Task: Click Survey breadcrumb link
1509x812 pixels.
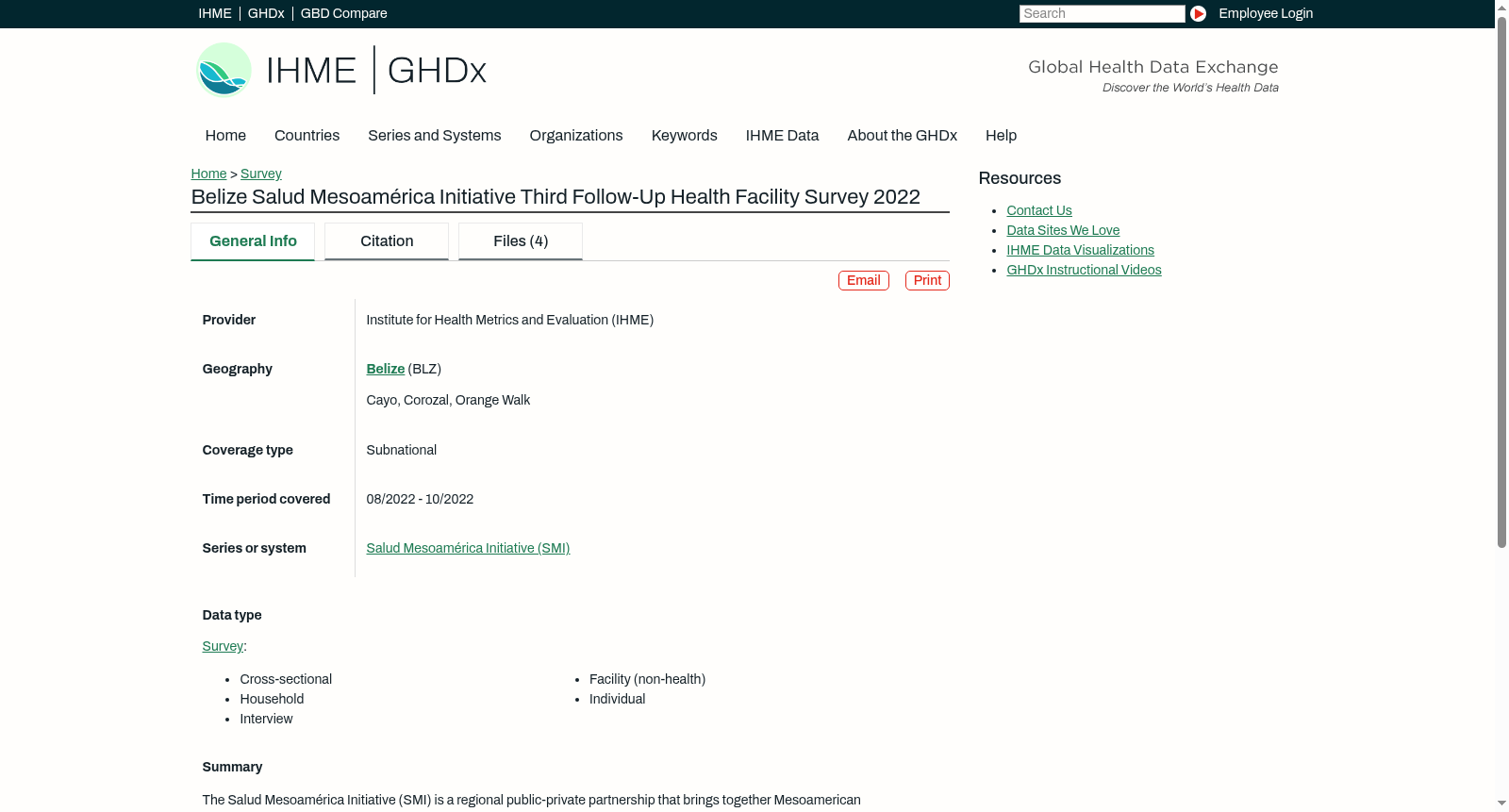Action: [x=261, y=174]
